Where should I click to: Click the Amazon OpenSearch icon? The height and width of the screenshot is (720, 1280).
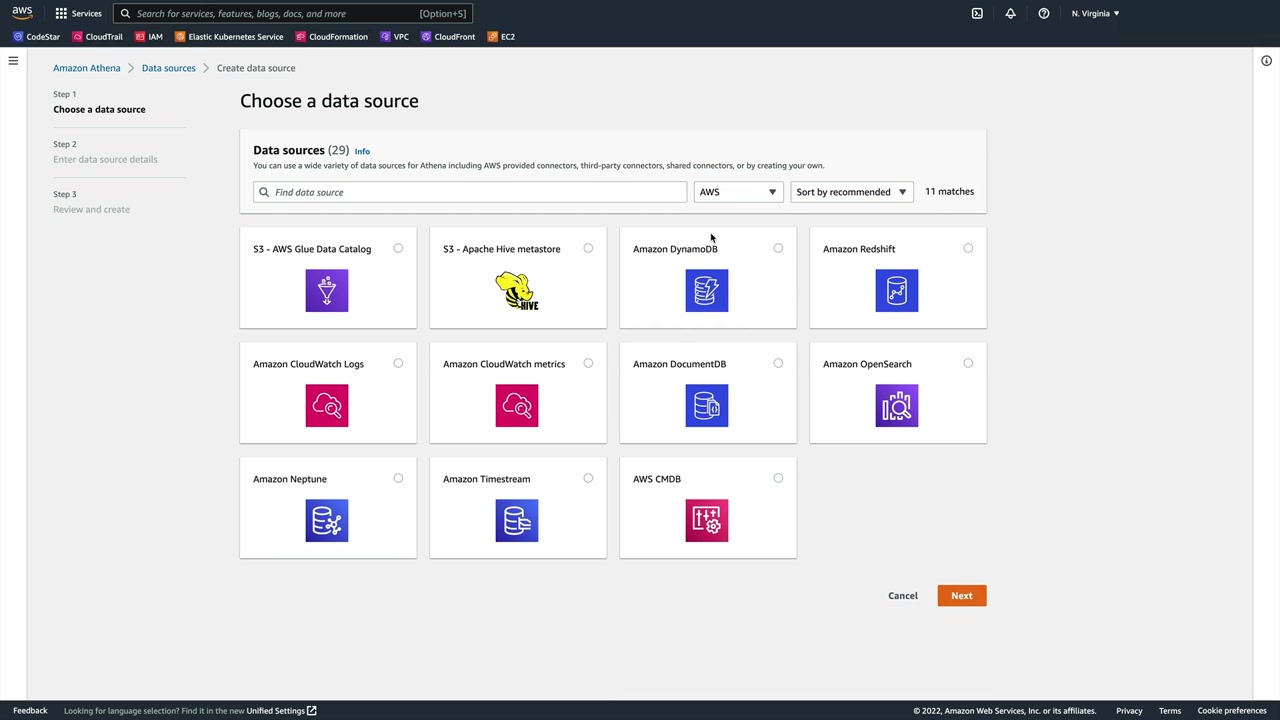click(897, 405)
